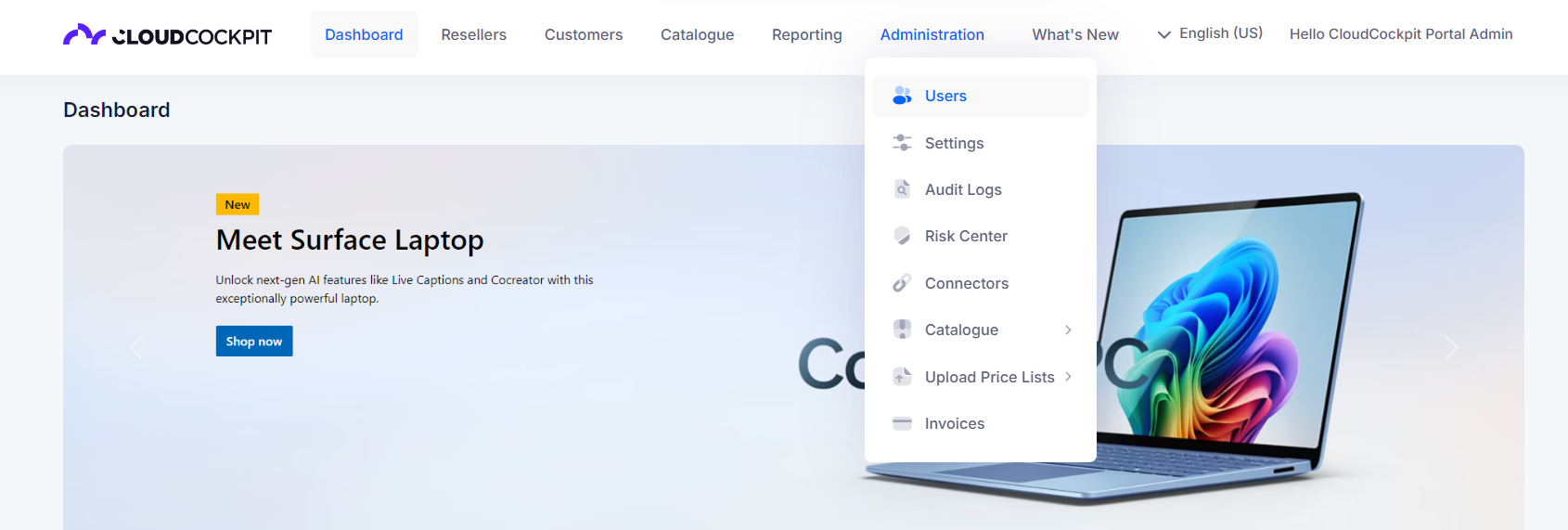Image resolution: width=1568 pixels, height=530 pixels.
Task: Open the Dashboard tab
Action: [364, 34]
